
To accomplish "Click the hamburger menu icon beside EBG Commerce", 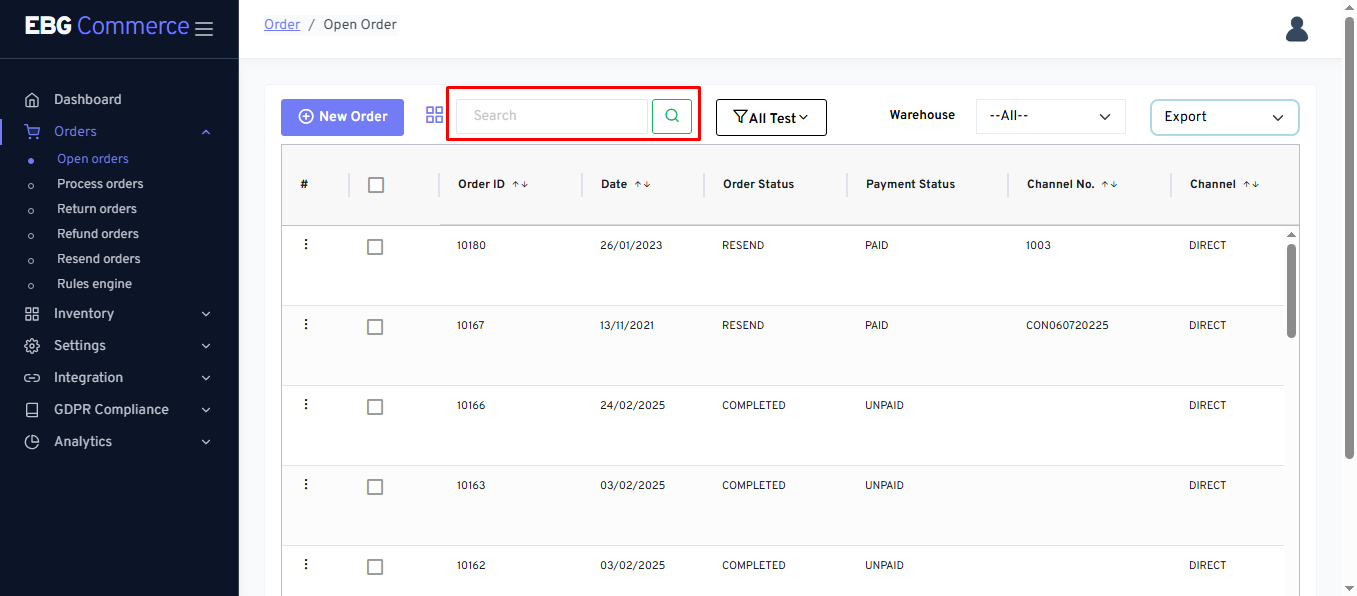I will click(204, 29).
